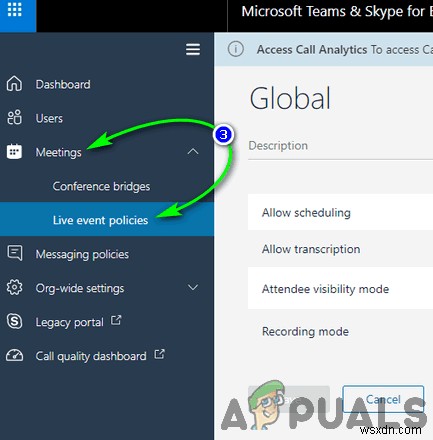Click the Call quality dashboard gauge icon
The width and height of the screenshot is (433, 440).
(14, 355)
